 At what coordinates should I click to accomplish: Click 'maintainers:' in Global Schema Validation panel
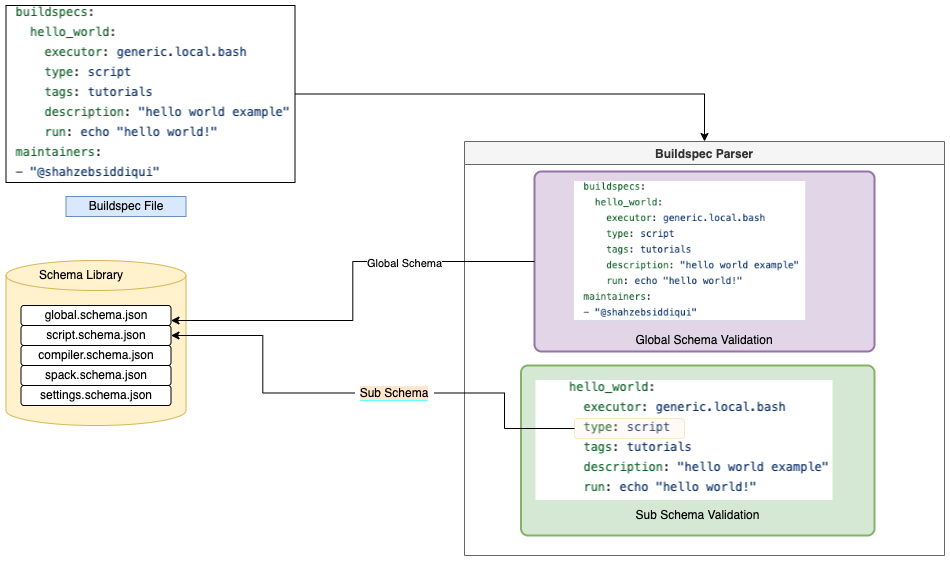pyautogui.click(x=617, y=297)
